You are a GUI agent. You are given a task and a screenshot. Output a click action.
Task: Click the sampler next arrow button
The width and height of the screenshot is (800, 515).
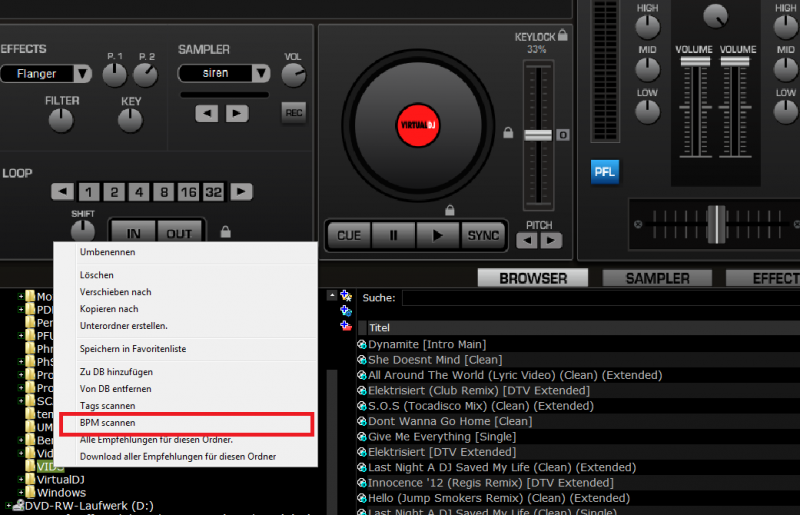tap(237, 113)
